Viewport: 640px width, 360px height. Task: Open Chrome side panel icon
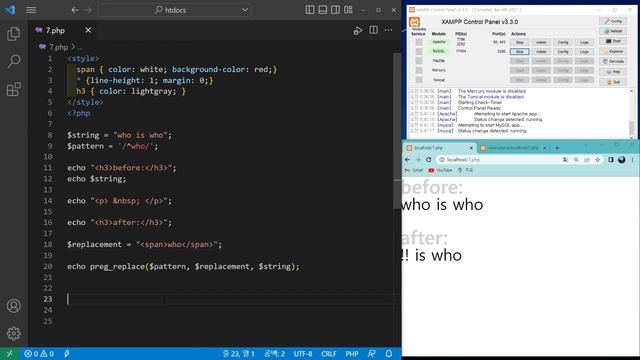[x=611, y=160]
